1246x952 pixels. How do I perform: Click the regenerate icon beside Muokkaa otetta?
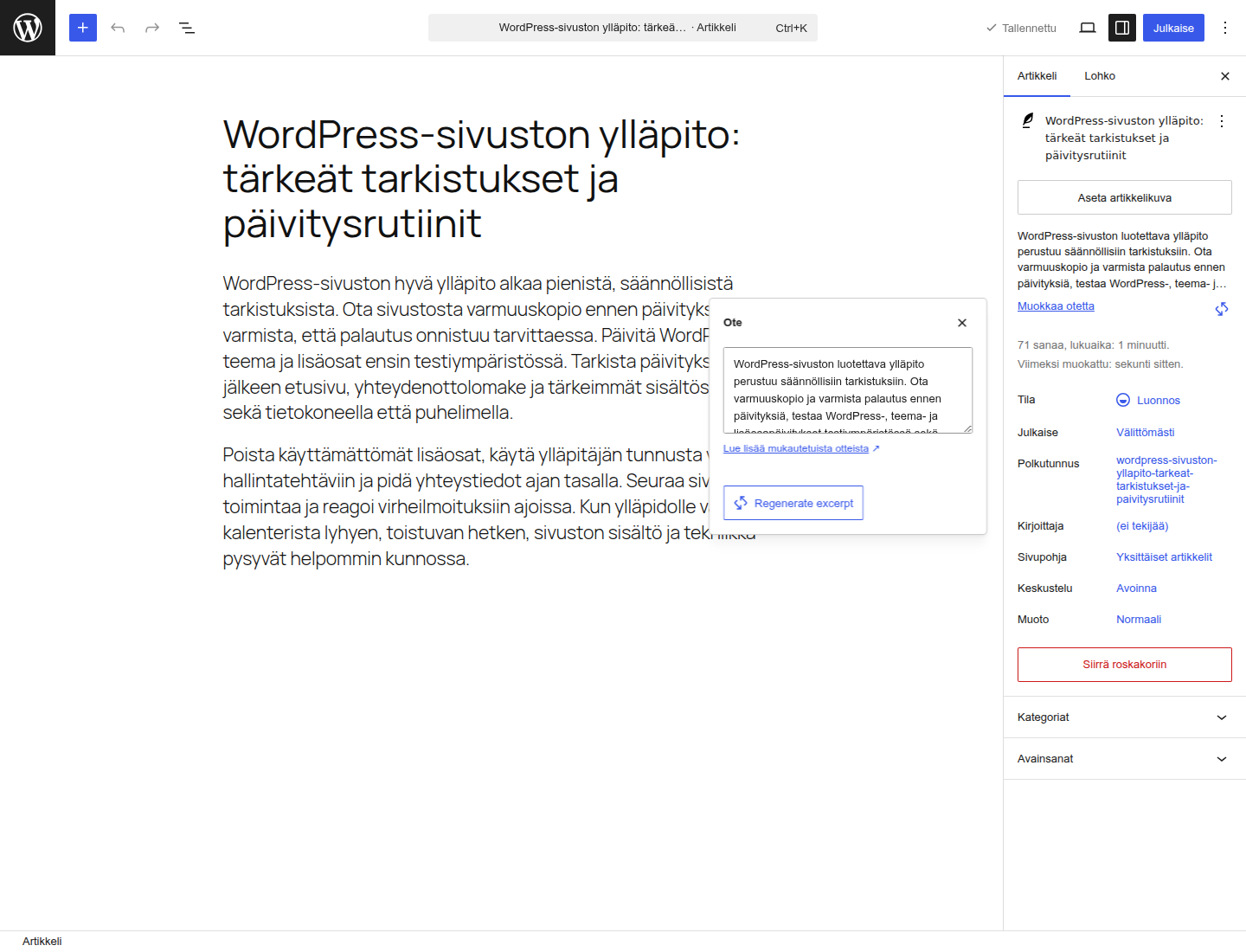point(1222,309)
